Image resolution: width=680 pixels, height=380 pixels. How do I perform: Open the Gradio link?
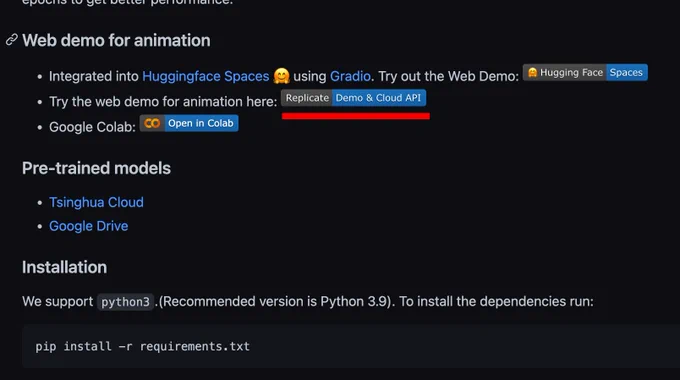350,76
